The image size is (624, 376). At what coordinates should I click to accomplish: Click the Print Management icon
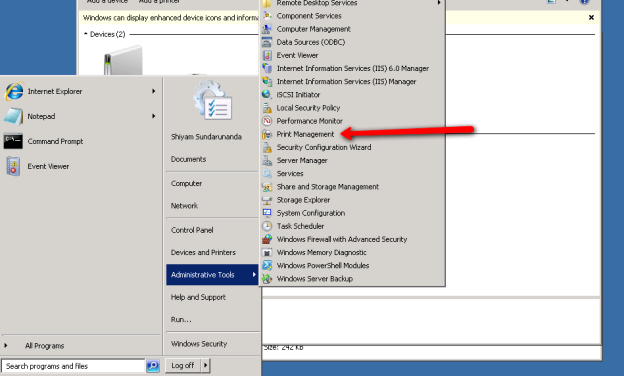(267, 134)
